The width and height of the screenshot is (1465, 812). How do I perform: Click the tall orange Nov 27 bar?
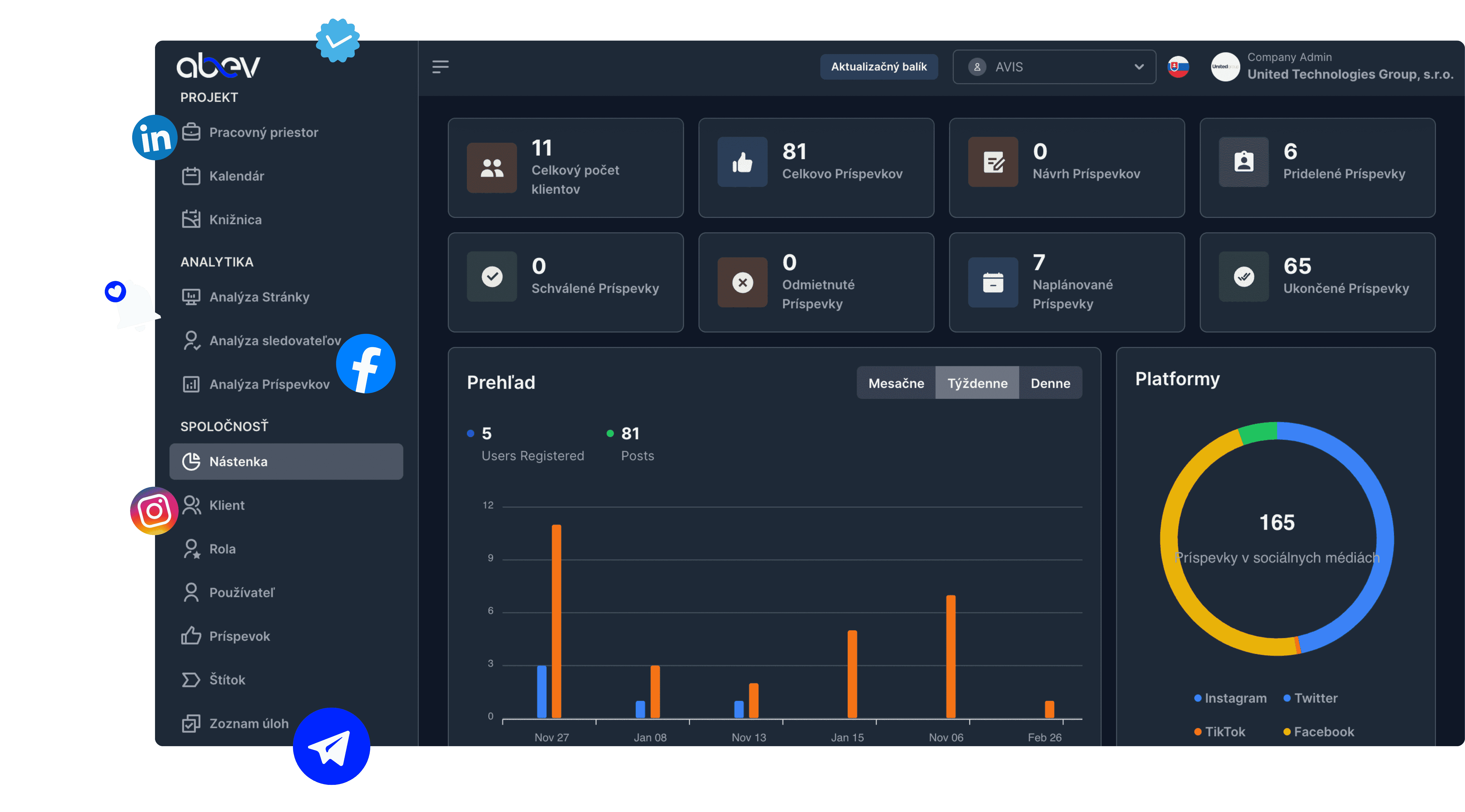pos(556,621)
